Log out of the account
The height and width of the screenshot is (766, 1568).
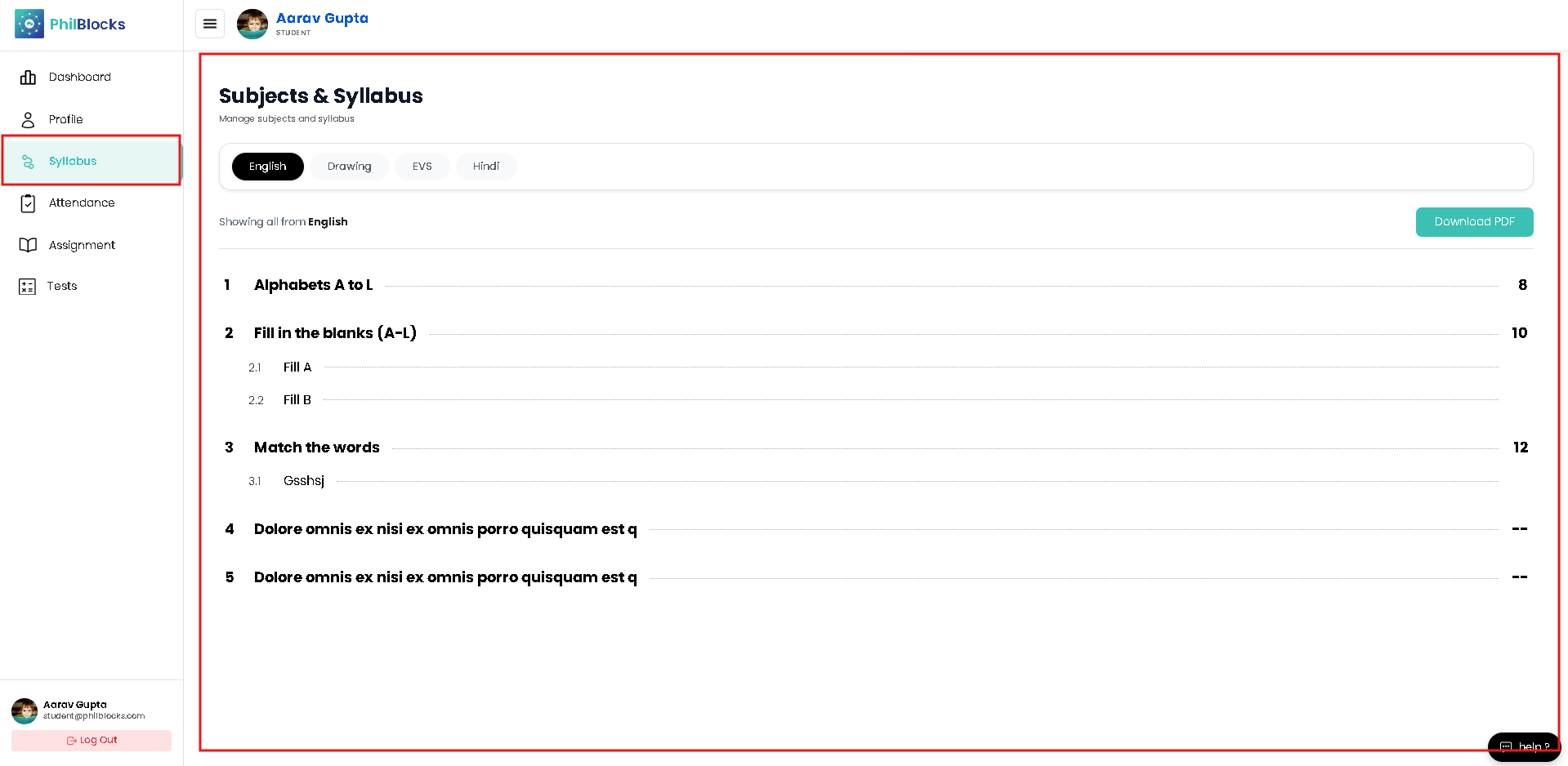(92, 741)
